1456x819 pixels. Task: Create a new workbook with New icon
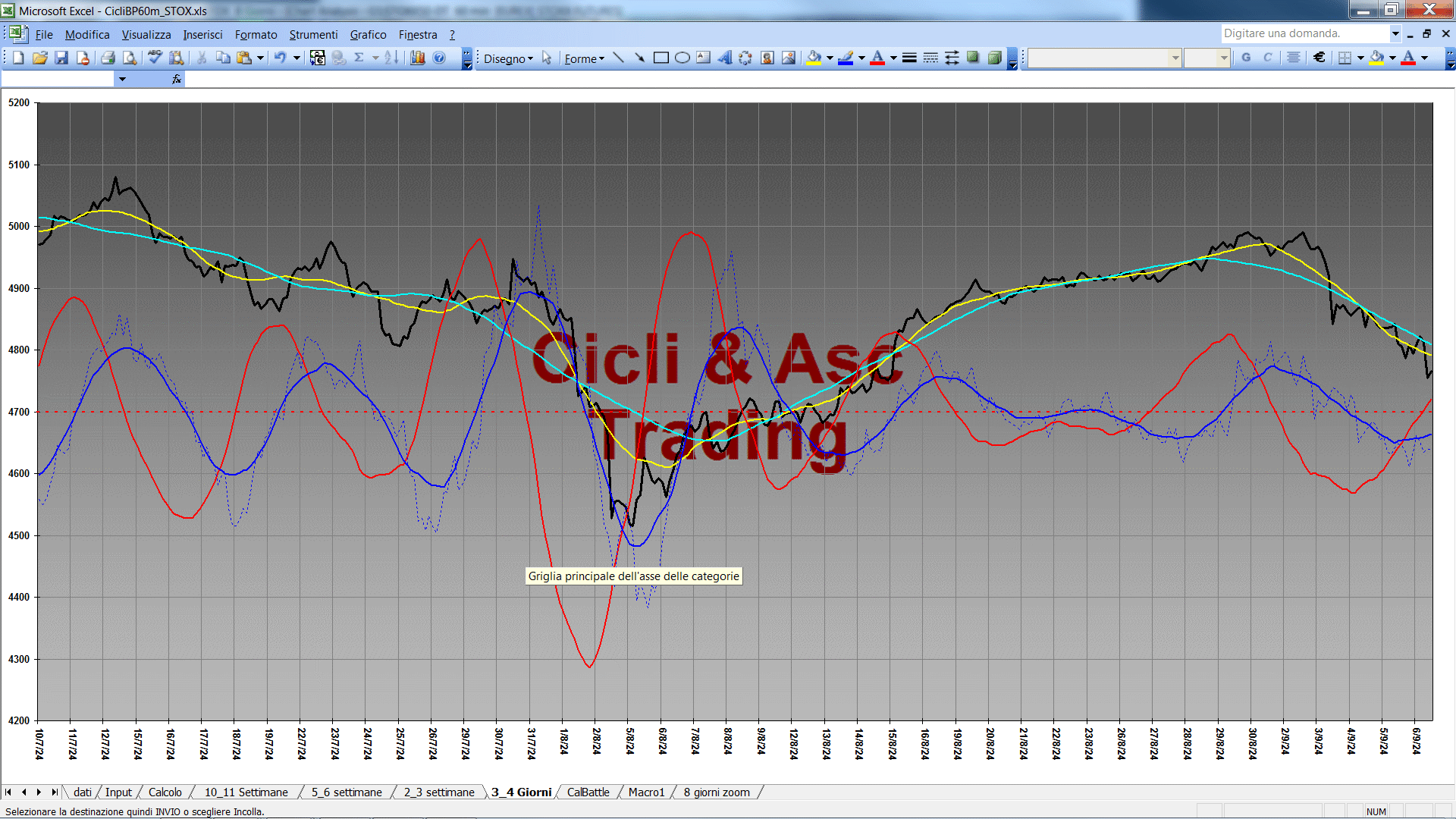click(x=19, y=58)
